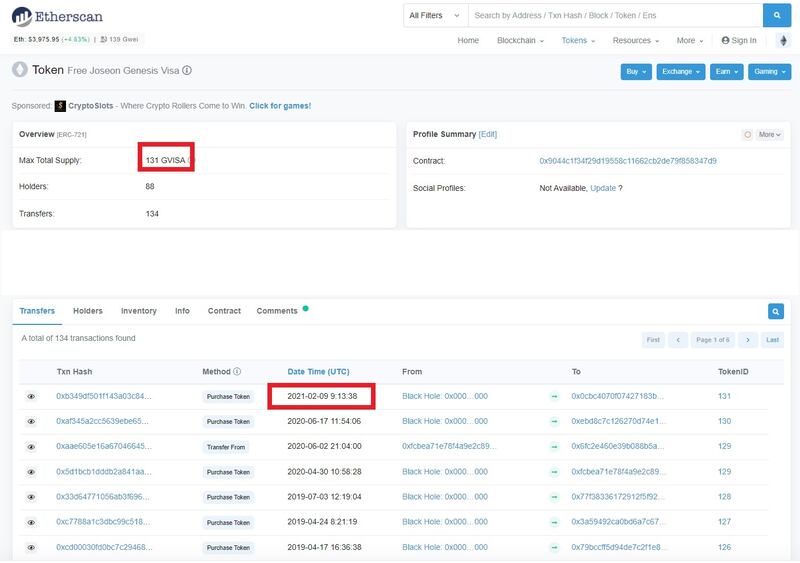The image size is (800, 563).
Task: Go to the next page arrow in pagination
Action: tap(747, 340)
